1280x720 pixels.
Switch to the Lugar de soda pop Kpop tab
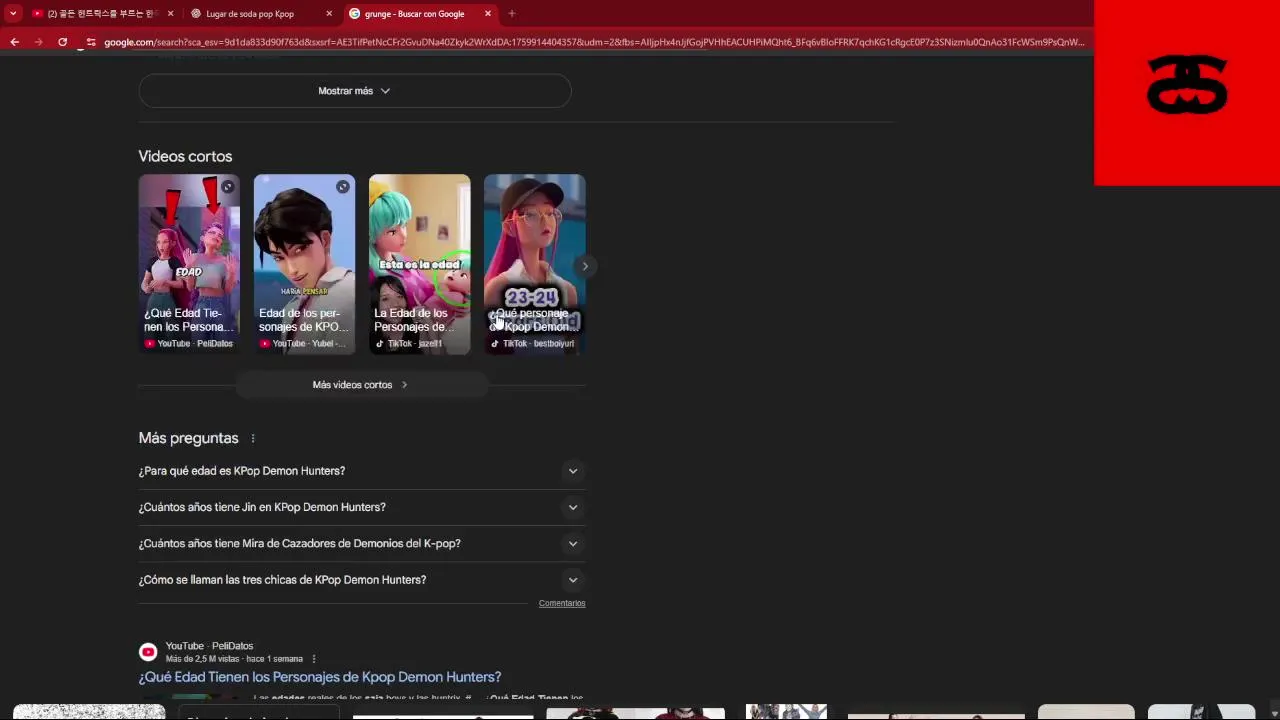[x=261, y=14]
